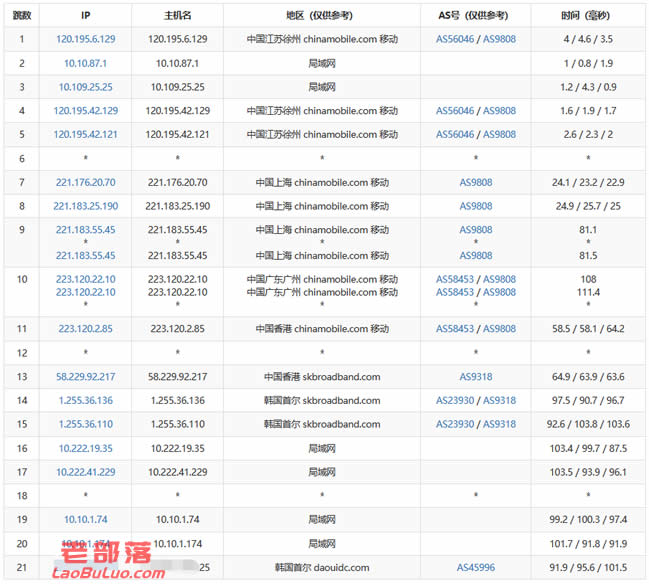
Task: Open IP link 221.176.20.70
Action: (x=86, y=182)
